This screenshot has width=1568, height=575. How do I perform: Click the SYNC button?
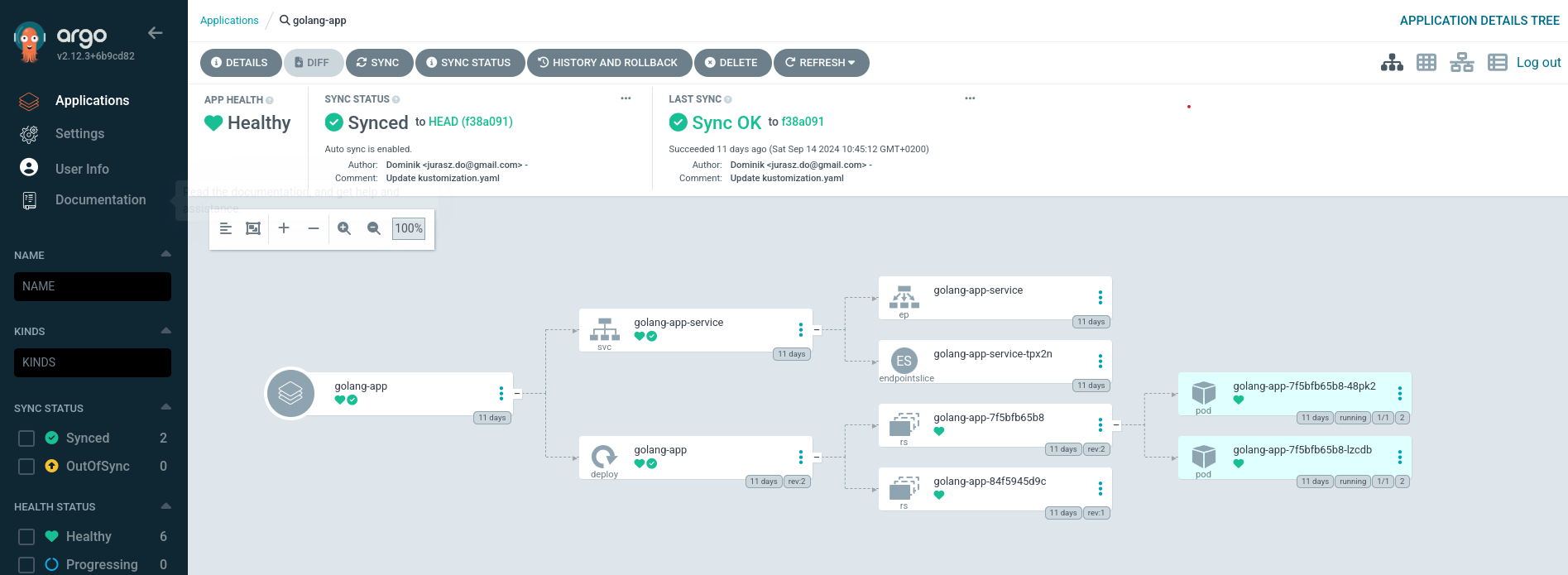pyautogui.click(x=378, y=63)
